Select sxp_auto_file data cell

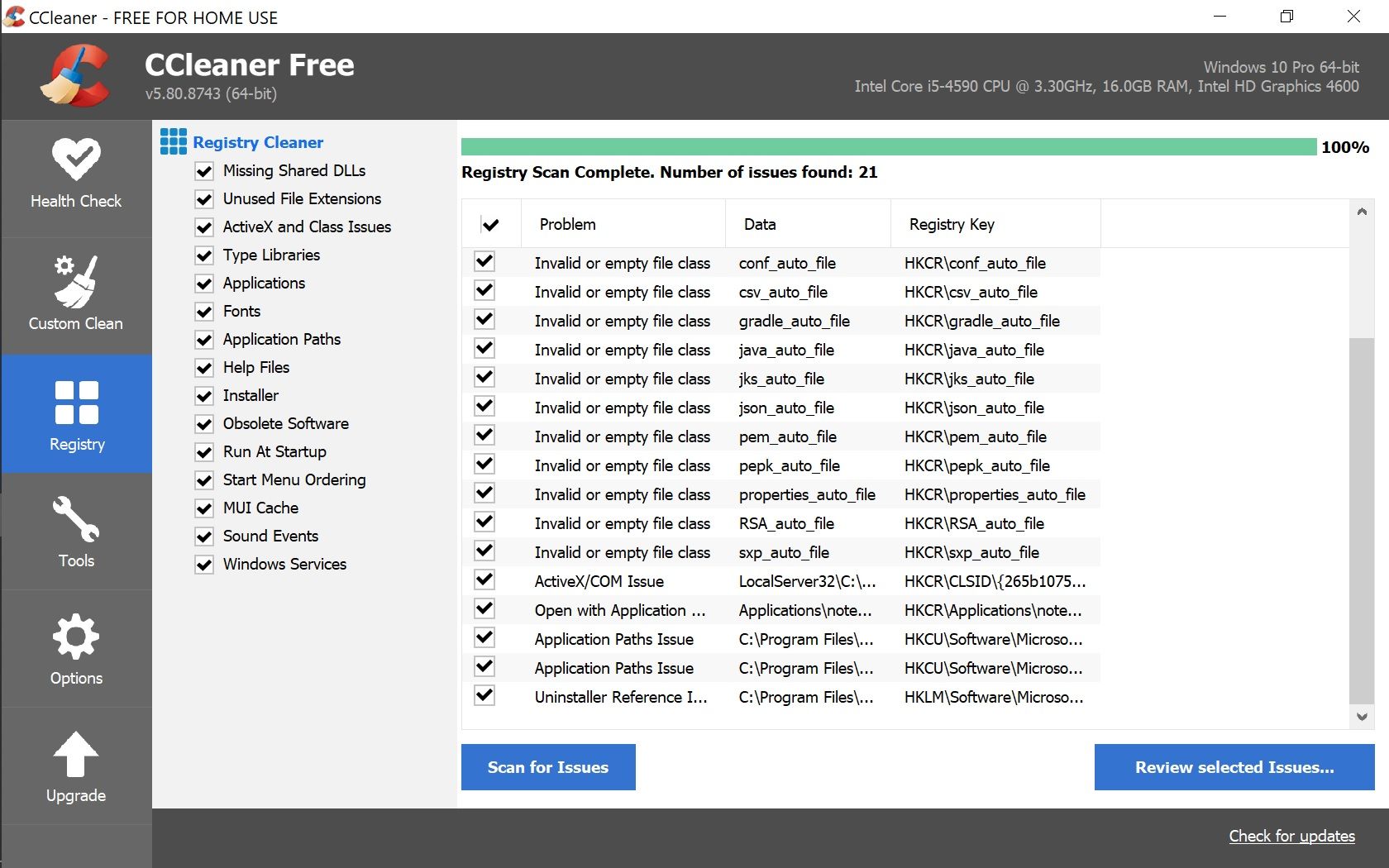[784, 552]
